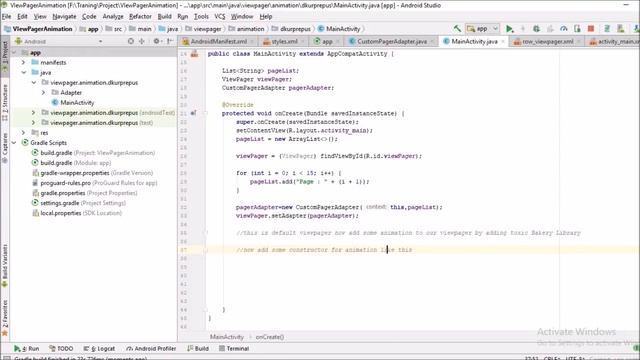Toggle tool window bars at bottom-left corner
Image resolution: width=640 pixels, height=360 pixels.
click(x=6, y=358)
